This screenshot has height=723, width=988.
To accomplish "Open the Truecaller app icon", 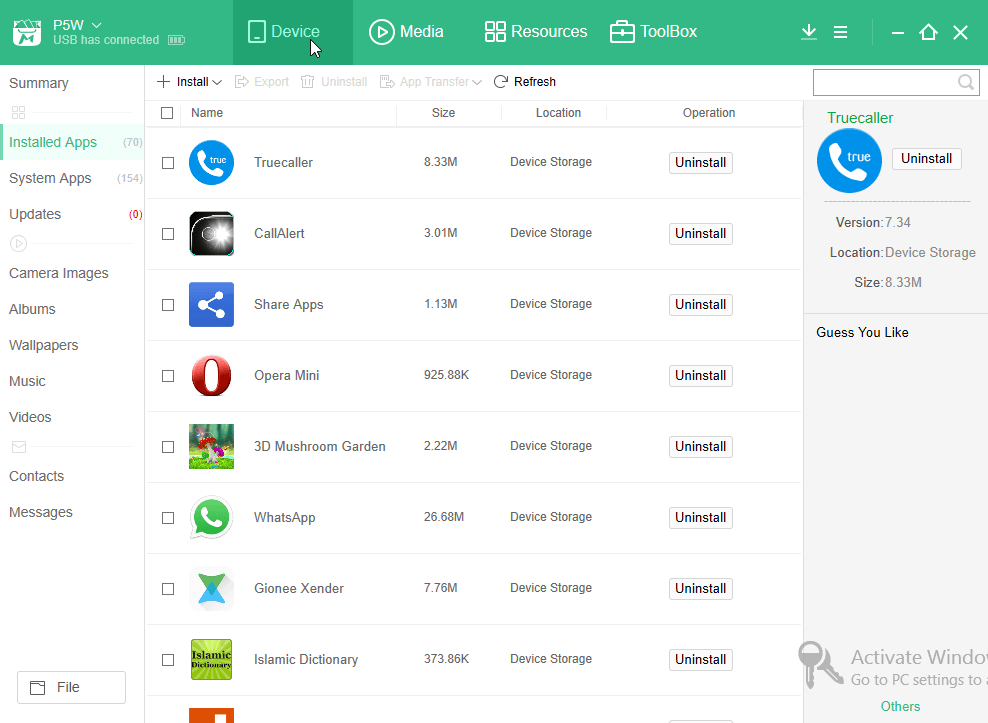I will pyautogui.click(x=211, y=162).
